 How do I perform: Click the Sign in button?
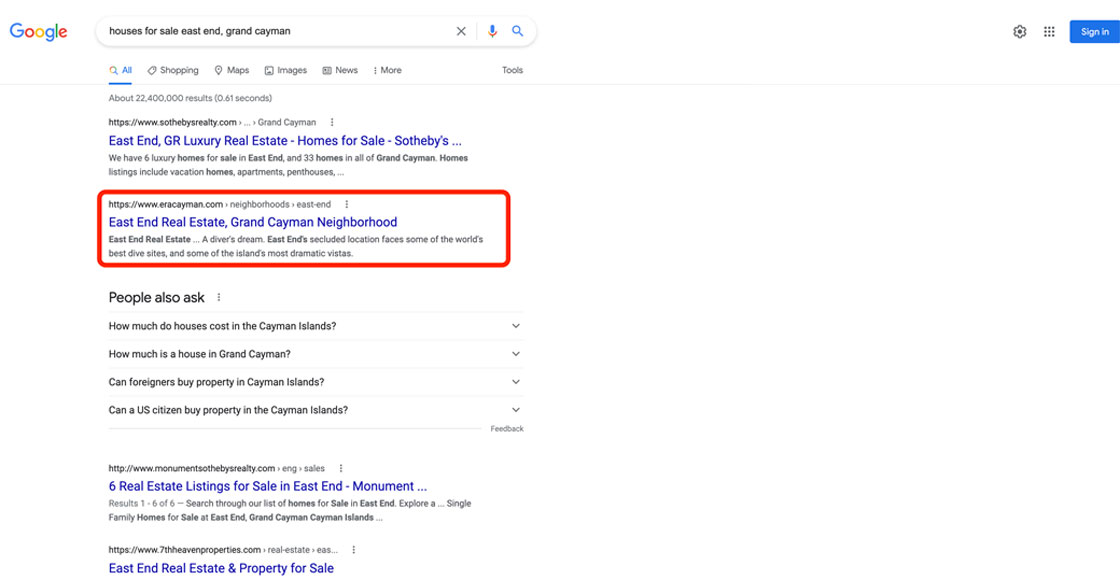[x=1094, y=31]
